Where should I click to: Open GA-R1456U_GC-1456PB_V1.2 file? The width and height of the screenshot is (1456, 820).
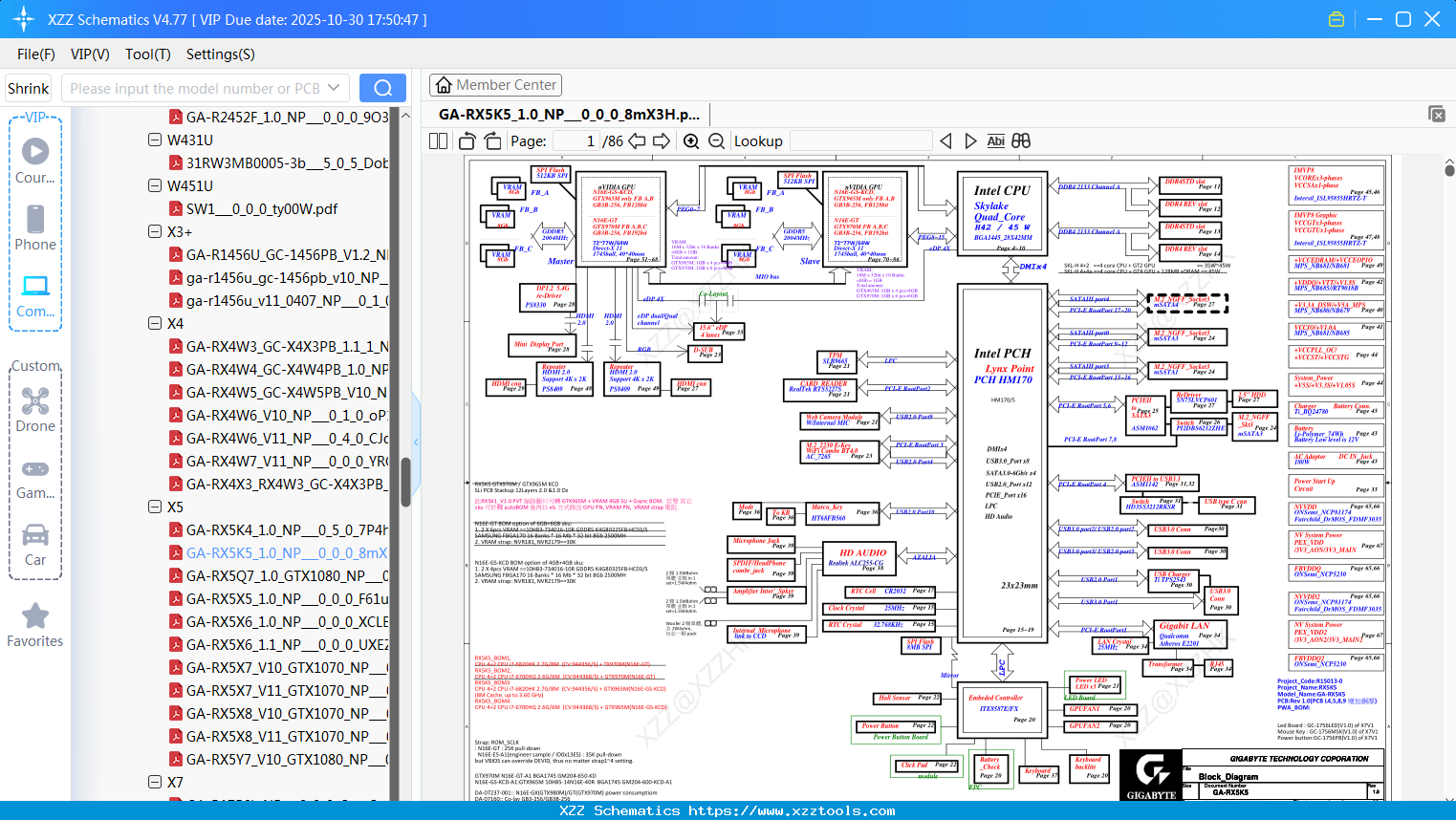[x=287, y=254]
